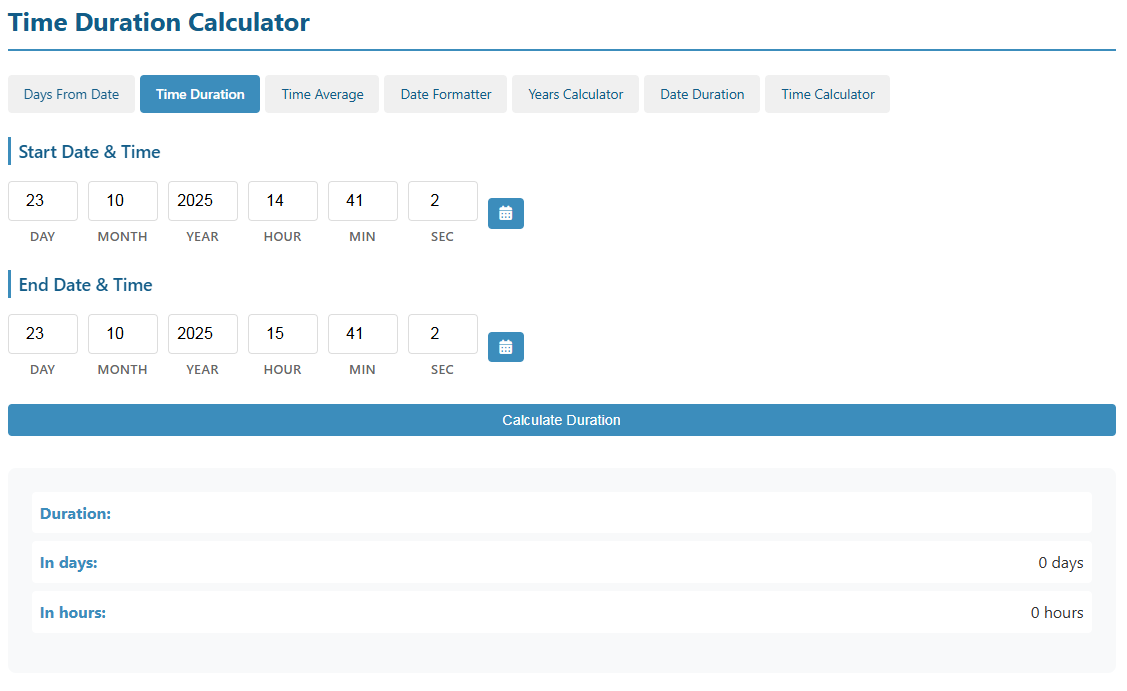
Task: Go to the Date Formatter tab
Action: 446,94
